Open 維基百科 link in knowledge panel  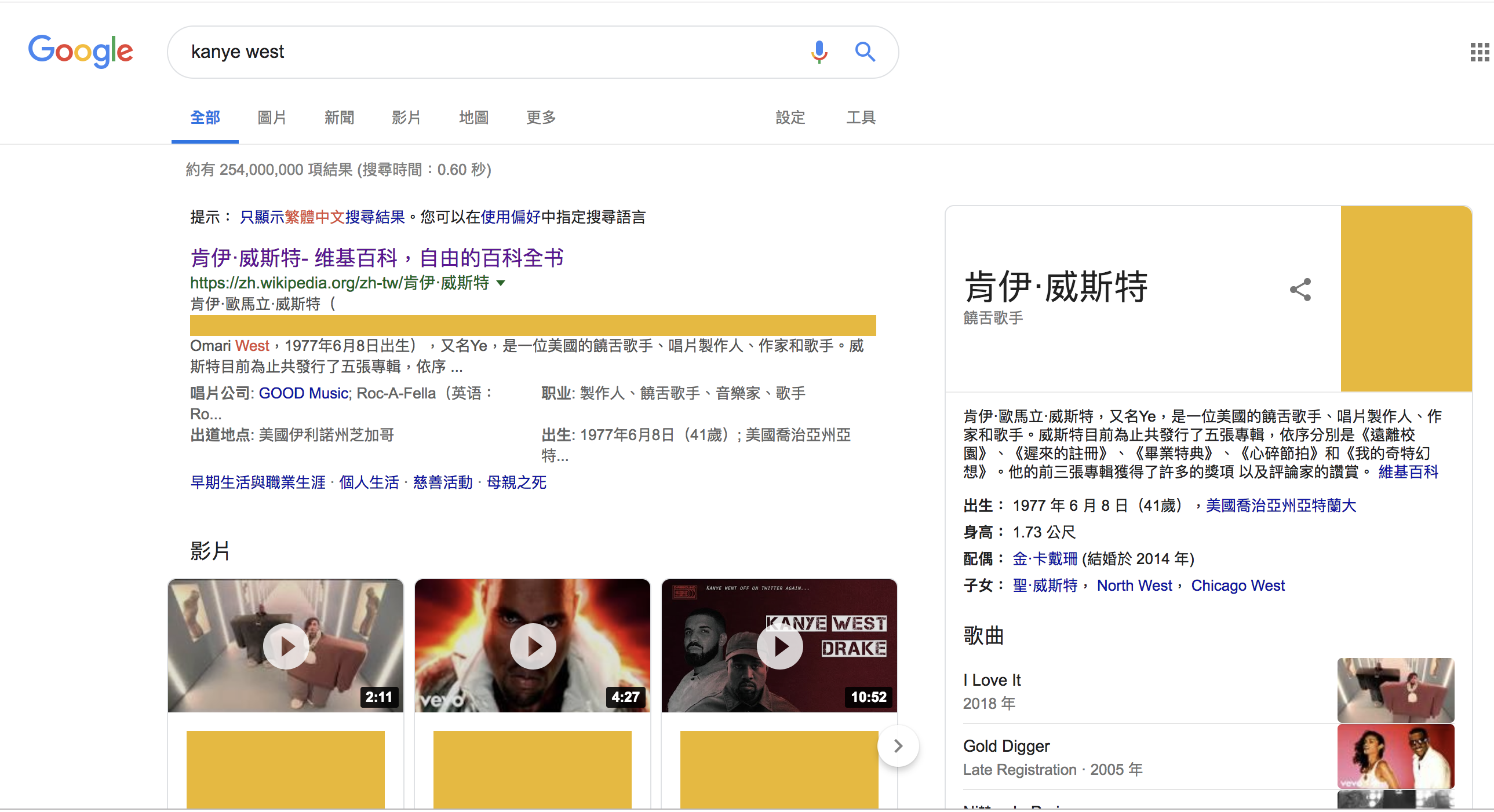pos(1408,472)
